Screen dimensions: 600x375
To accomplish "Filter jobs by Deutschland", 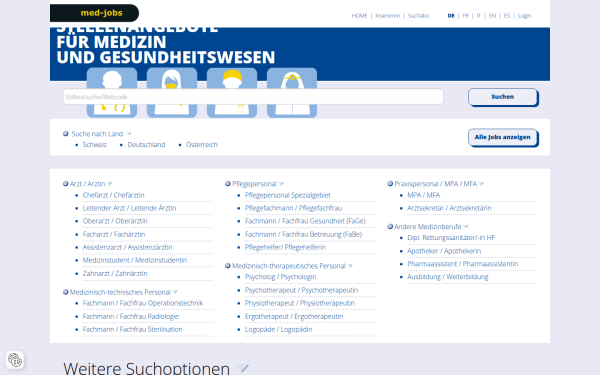I will pos(147,145).
